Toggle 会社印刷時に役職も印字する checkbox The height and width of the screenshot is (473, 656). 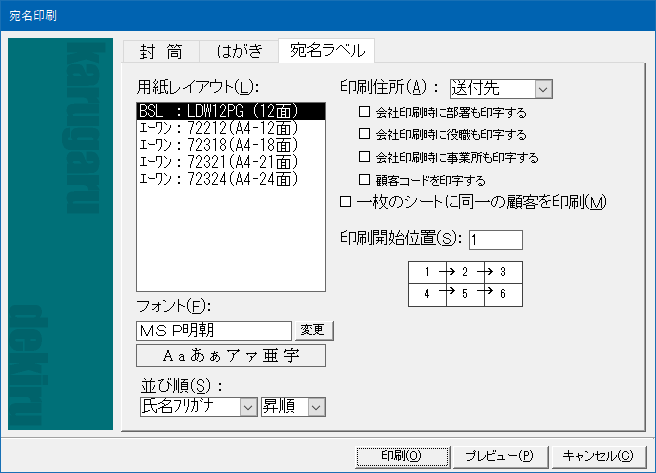pos(364,135)
